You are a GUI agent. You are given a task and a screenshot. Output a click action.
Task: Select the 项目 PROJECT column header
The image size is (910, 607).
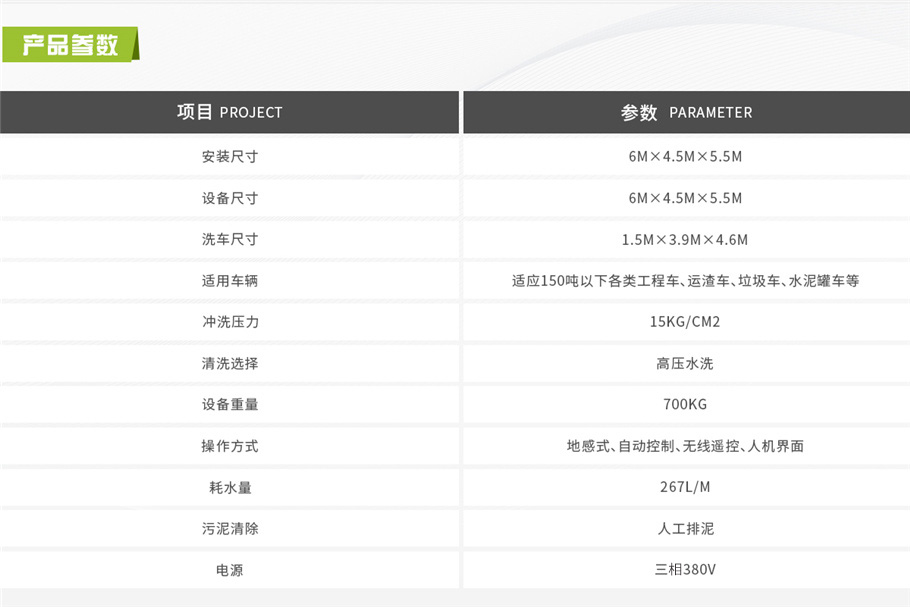tap(229, 112)
